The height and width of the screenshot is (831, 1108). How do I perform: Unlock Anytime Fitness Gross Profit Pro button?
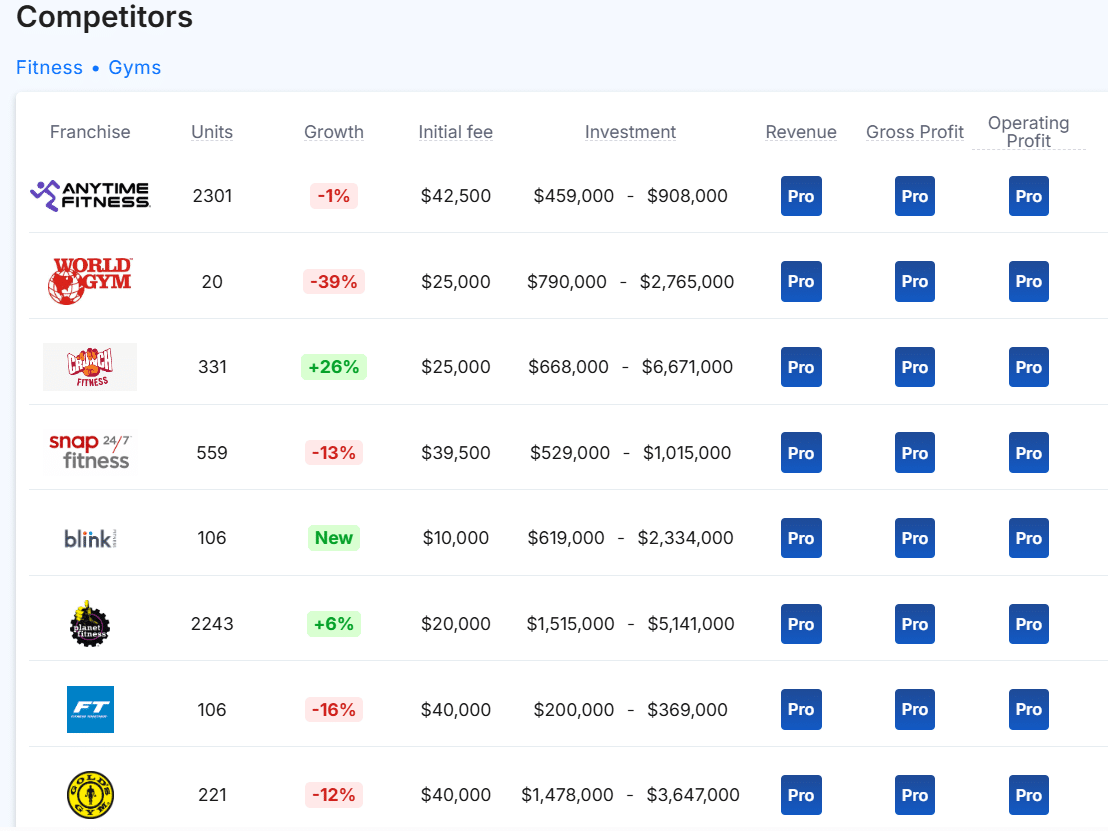(x=914, y=196)
